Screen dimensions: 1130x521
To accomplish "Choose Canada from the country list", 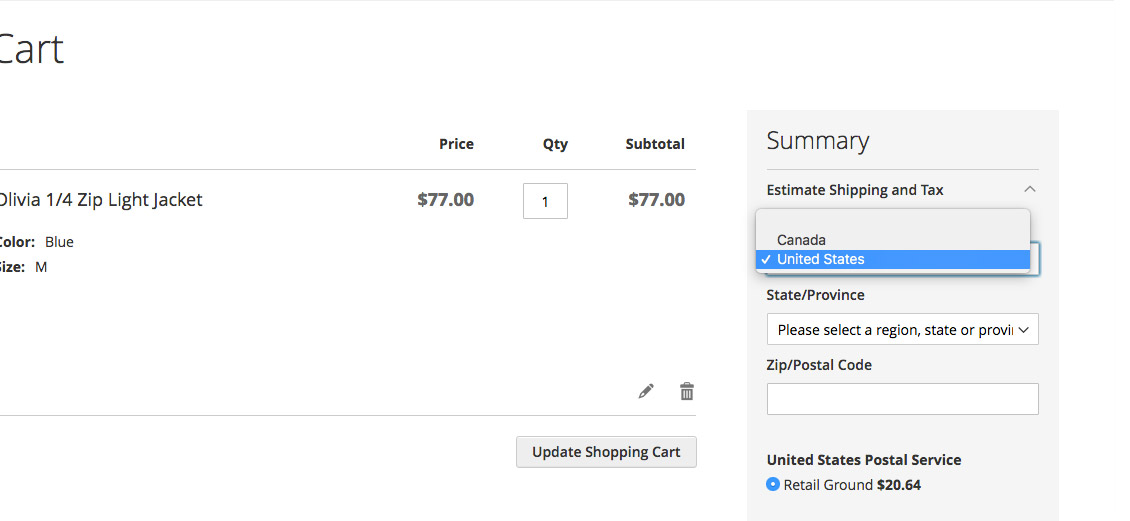I will tap(801, 240).
